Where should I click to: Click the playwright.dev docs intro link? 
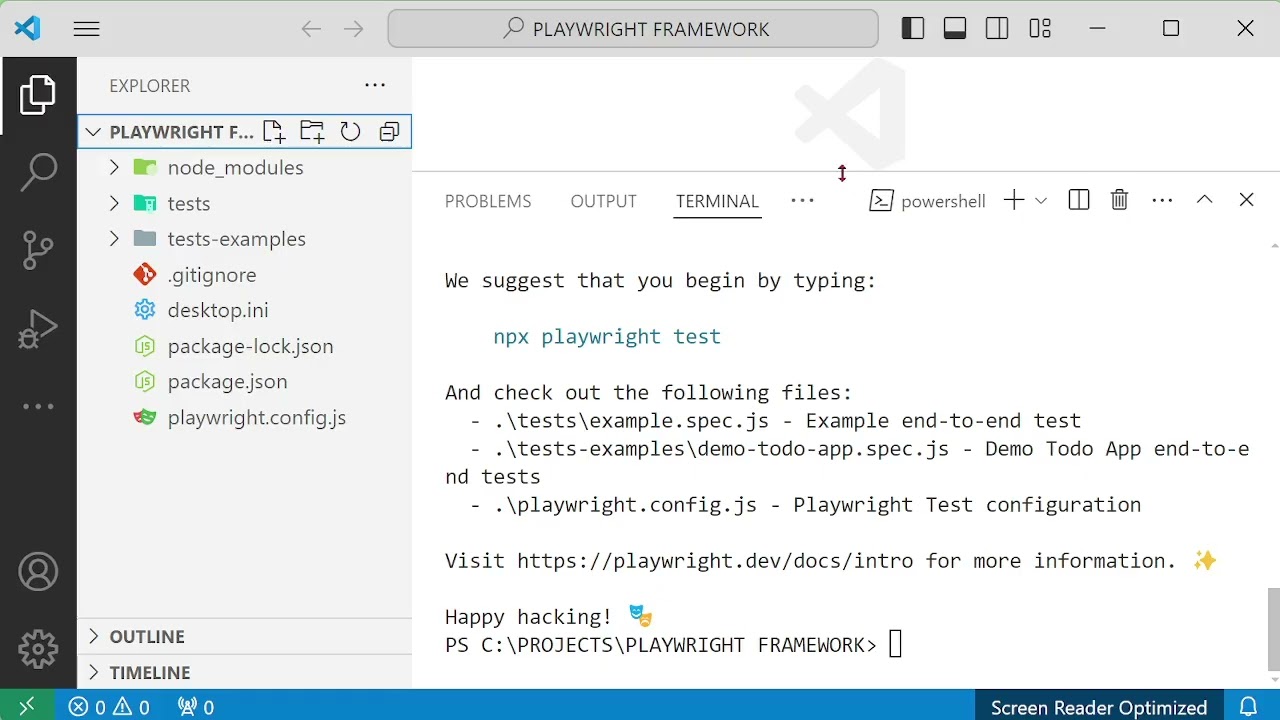pos(715,561)
